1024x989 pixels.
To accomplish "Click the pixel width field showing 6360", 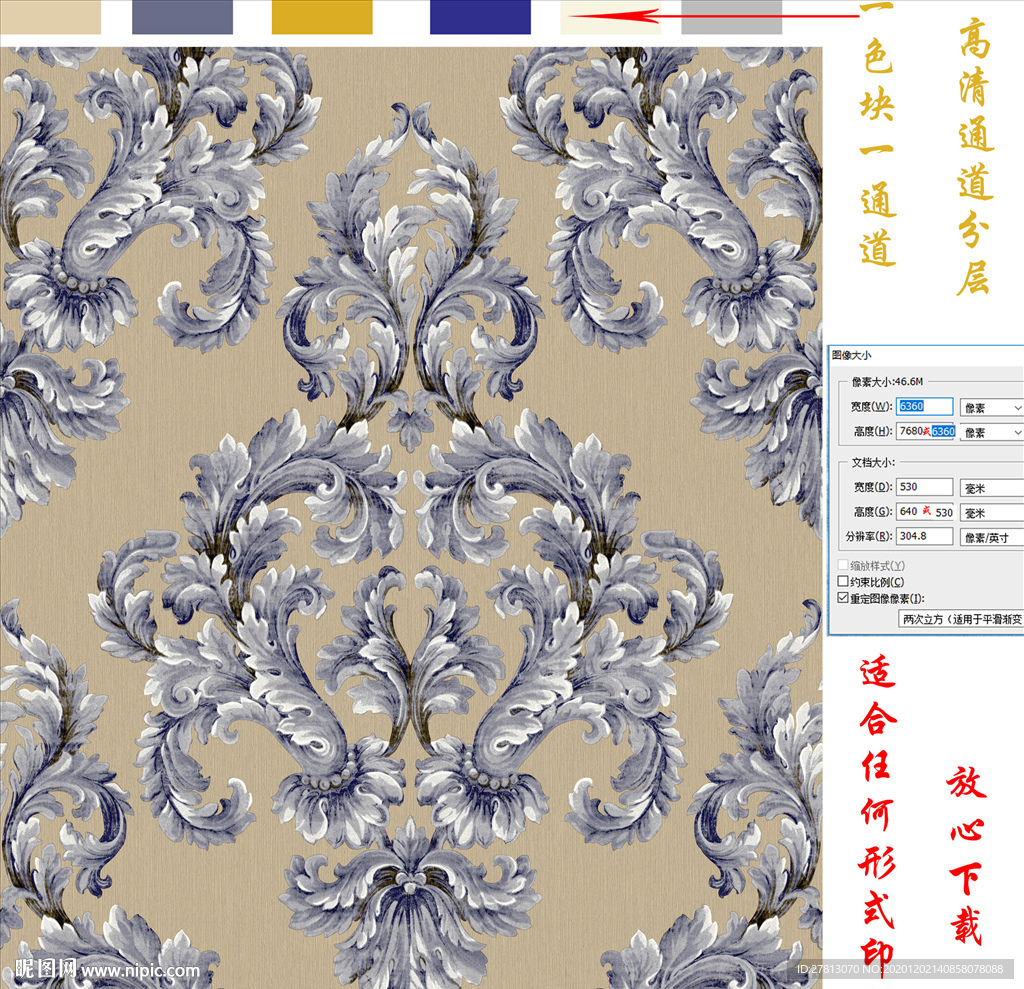I will [924, 406].
